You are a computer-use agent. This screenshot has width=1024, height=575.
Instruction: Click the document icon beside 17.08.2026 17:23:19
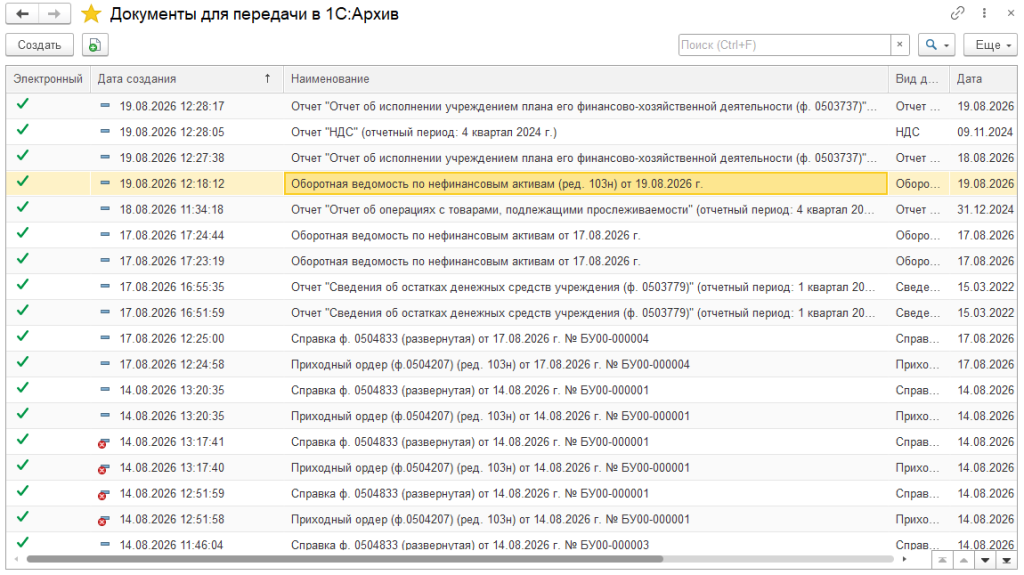click(x=105, y=260)
